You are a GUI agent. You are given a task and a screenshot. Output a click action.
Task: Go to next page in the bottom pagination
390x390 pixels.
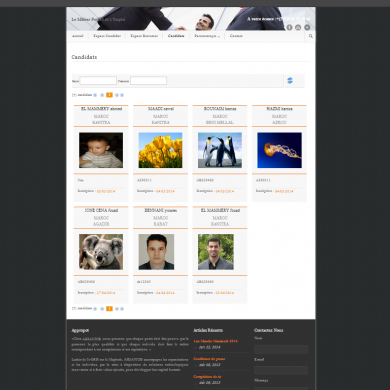117,309
